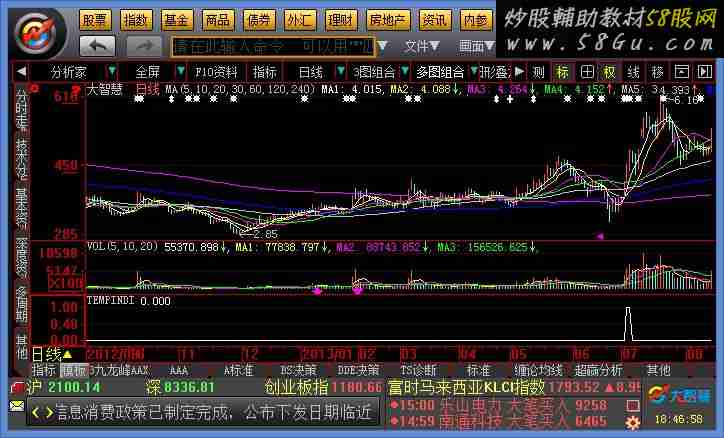Click the small square icon beside the ticker
Image resolution: width=724 pixels, height=438 pixels.
[633, 406]
